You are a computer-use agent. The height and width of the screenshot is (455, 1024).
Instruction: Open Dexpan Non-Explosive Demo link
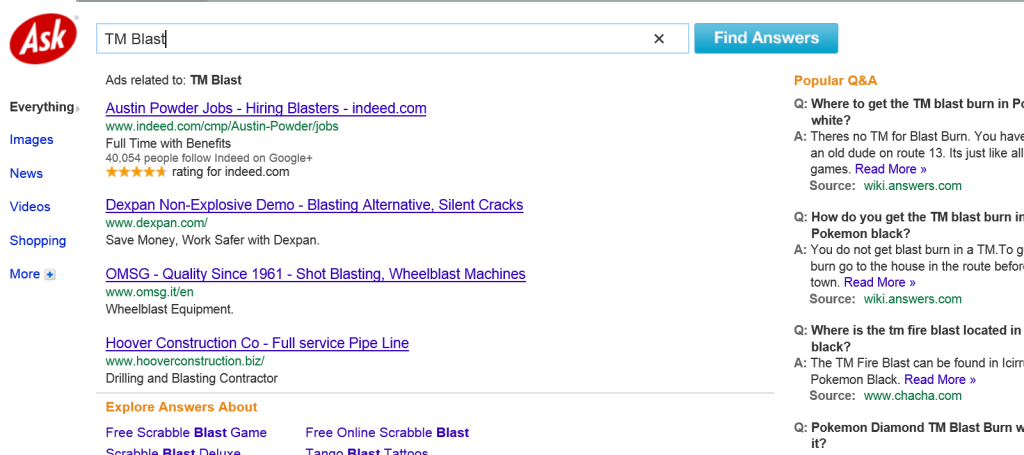click(314, 205)
